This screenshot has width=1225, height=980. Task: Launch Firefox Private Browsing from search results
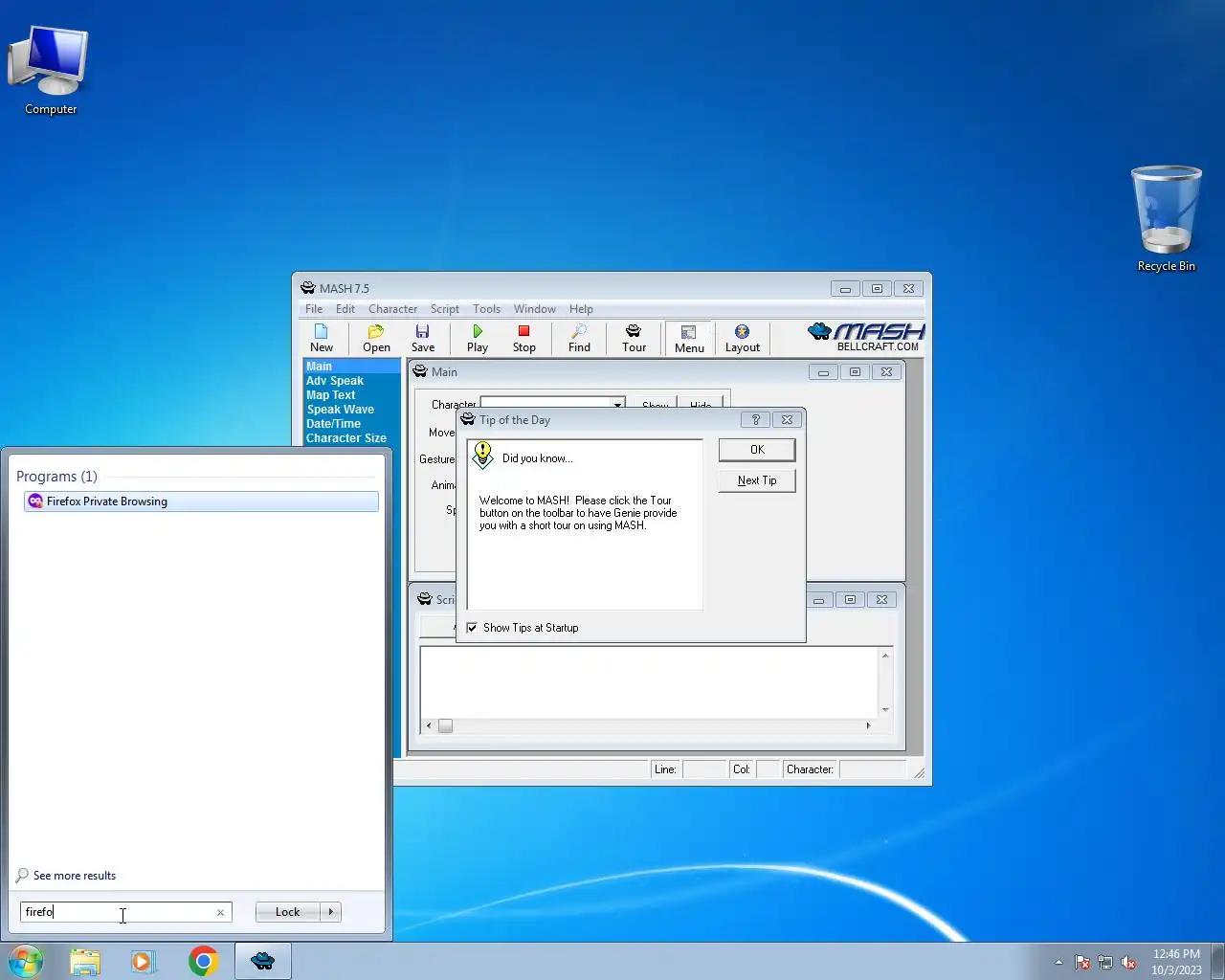[201, 501]
